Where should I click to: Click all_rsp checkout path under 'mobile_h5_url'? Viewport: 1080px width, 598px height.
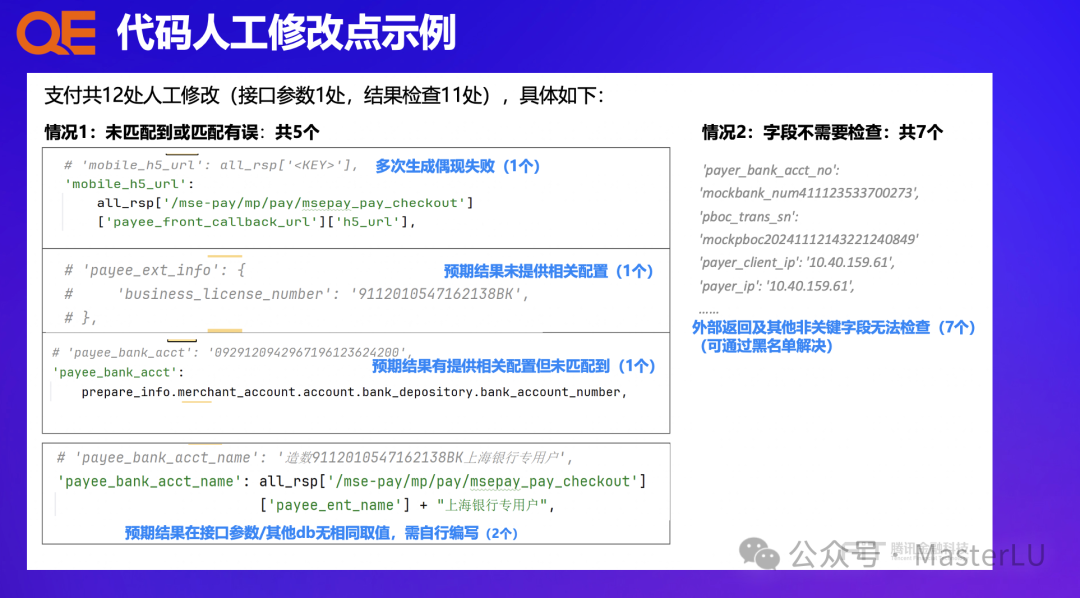point(285,203)
